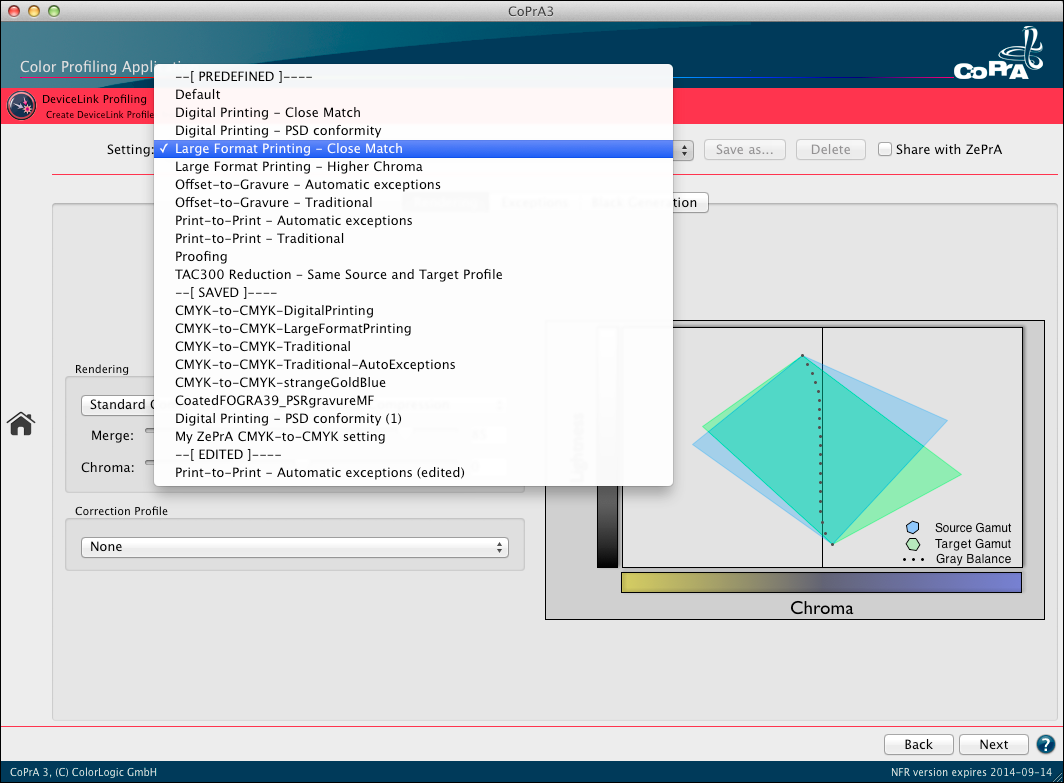Screen dimensions: 1064x783
Task: Select Default preset in the list
Action: click(x=198, y=95)
